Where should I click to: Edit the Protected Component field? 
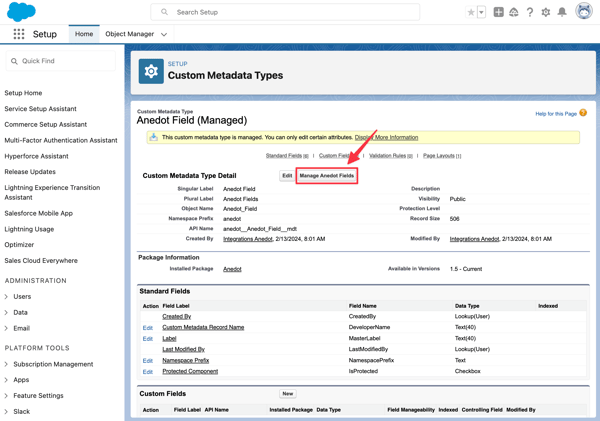(148, 372)
